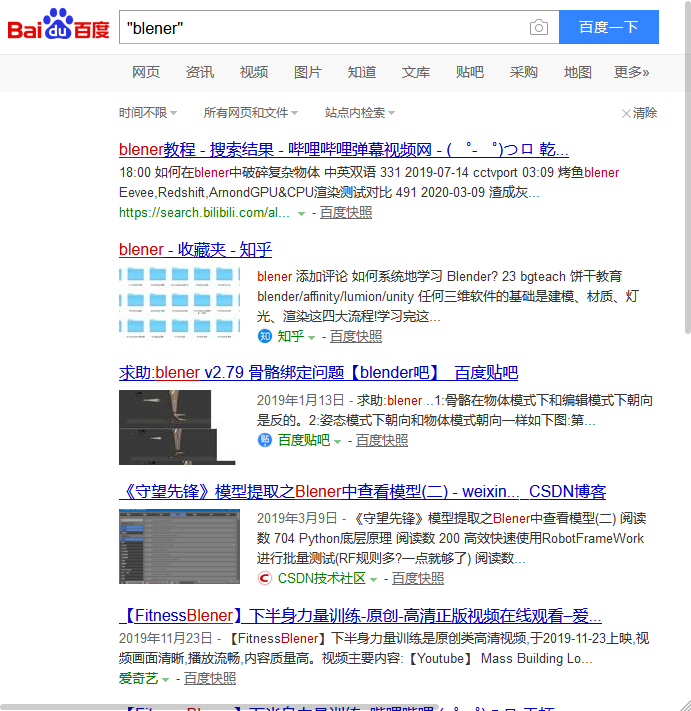This screenshot has width=691, height=711.
Task: Open 百度快照 for the Tieba result
Action: [x=382, y=440]
